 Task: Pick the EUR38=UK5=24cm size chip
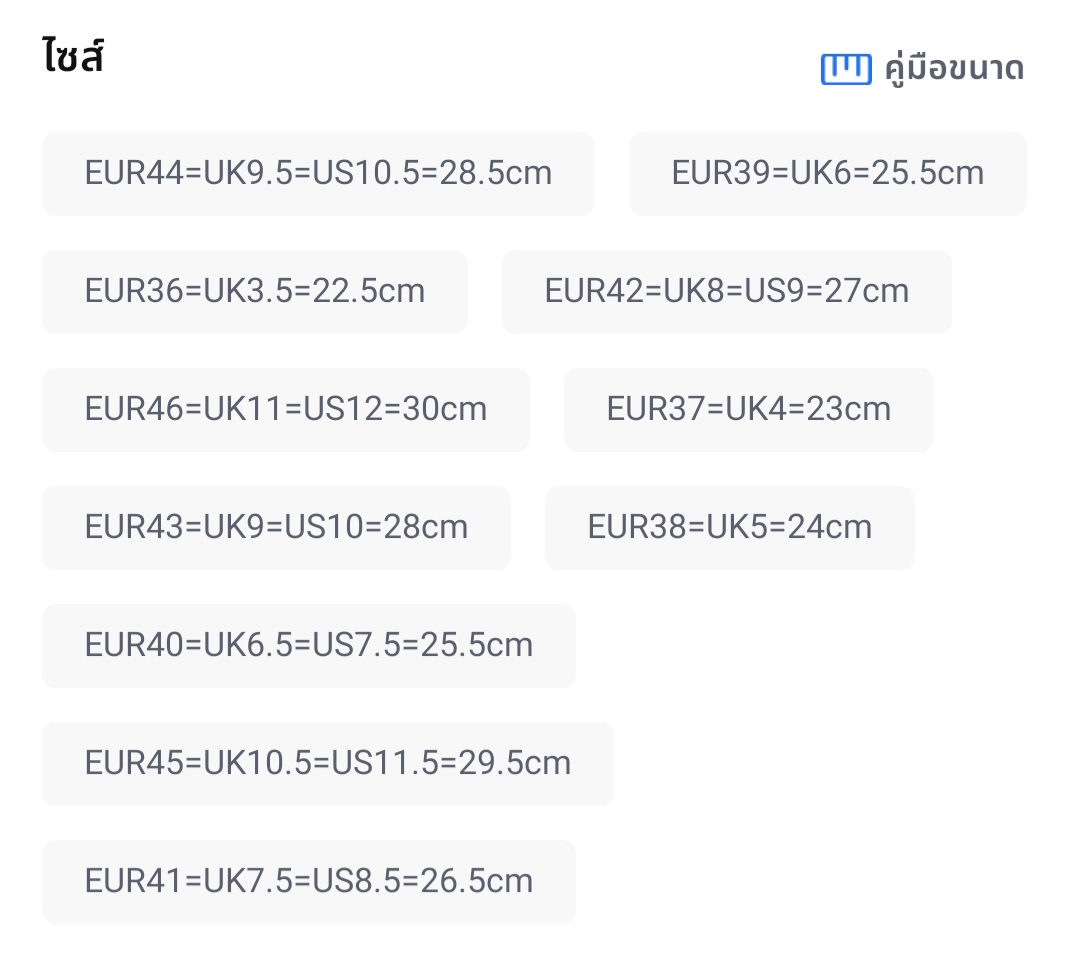click(729, 527)
